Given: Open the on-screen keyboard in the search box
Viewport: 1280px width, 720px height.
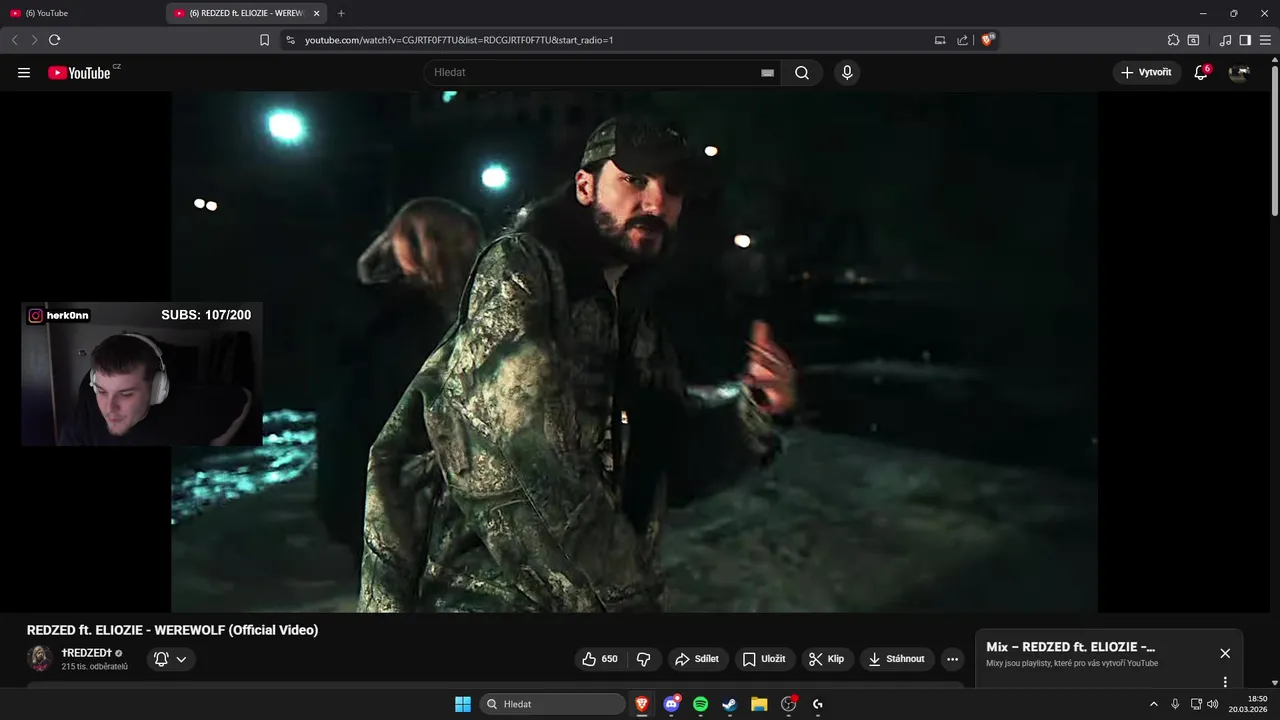Looking at the screenshot, I should point(767,73).
